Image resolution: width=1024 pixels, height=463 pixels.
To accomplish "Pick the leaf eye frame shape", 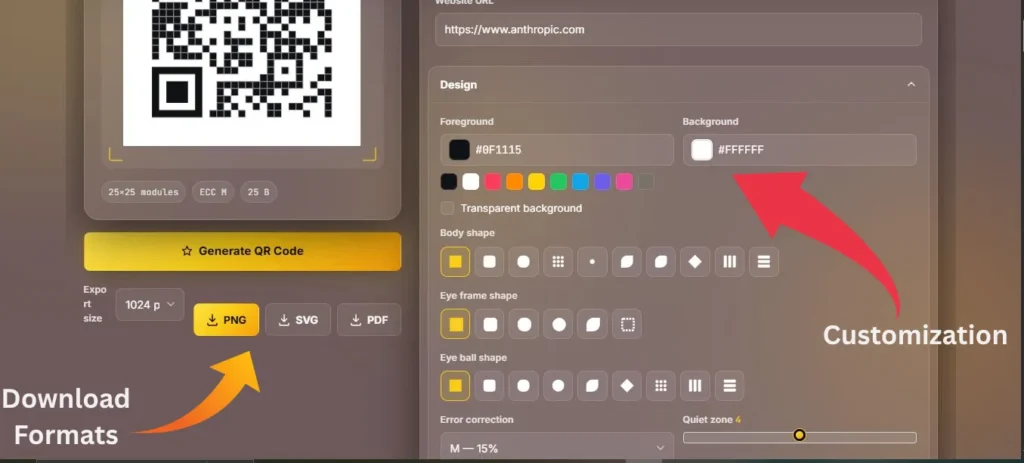I will pos(592,324).
